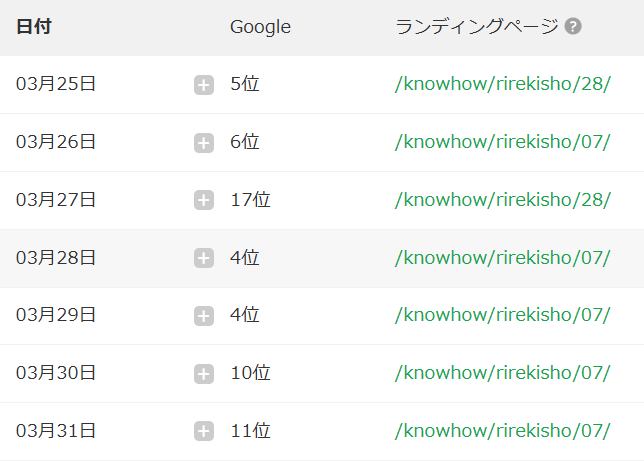Click 03月29日 landing page URL
The image size is (644, 461).
point(503,315)
